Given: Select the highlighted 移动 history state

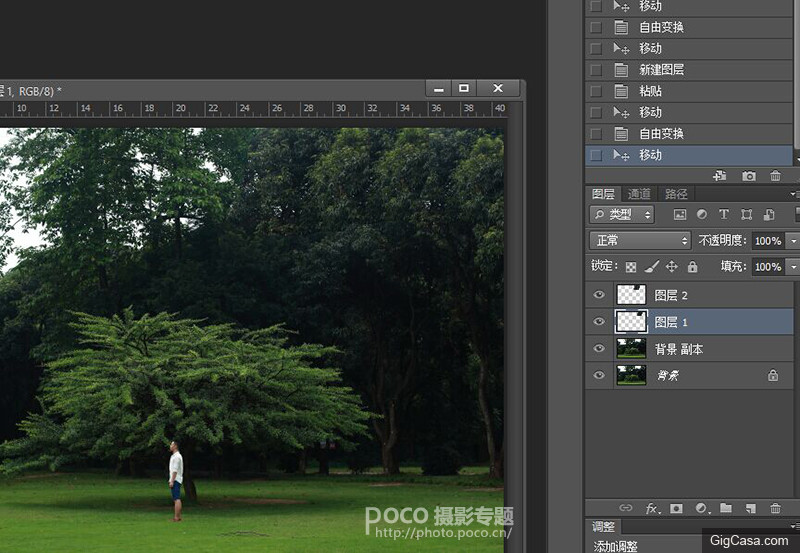Looking at the screenshot, I should point(689,155).
